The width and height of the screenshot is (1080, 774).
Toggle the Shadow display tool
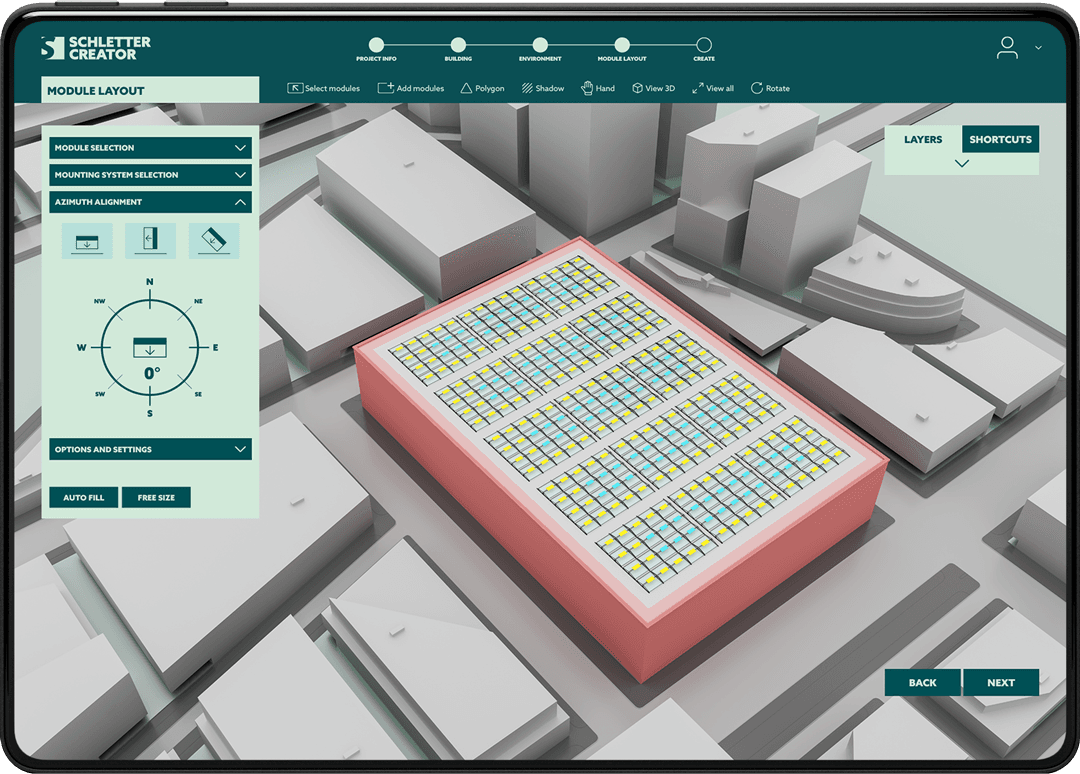[x=543, y=88]
